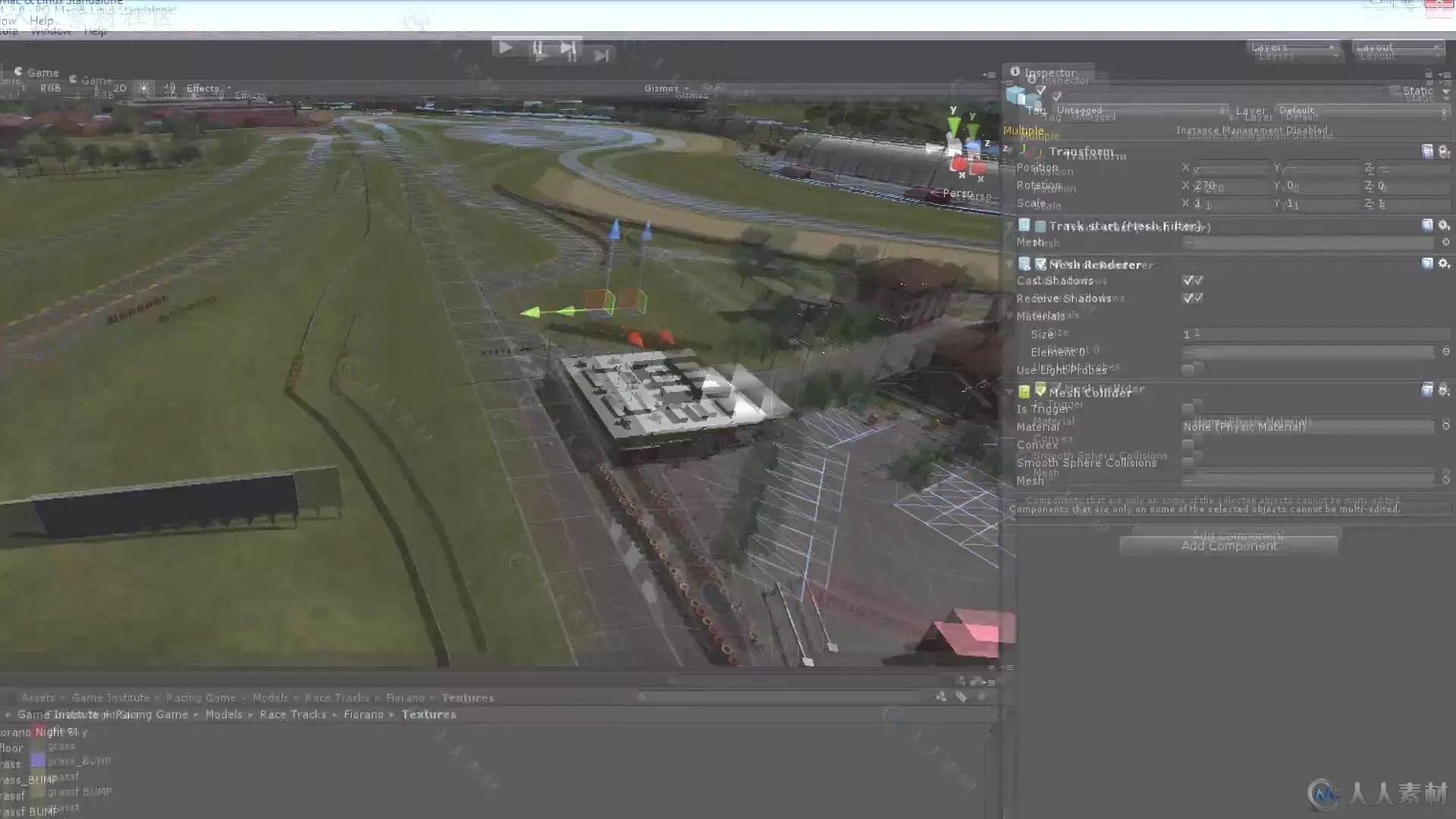Viewport: 1456px width, 819px height.
Task: Open the Layer dropdown showing Default
Action: [x=1361, y=111]
